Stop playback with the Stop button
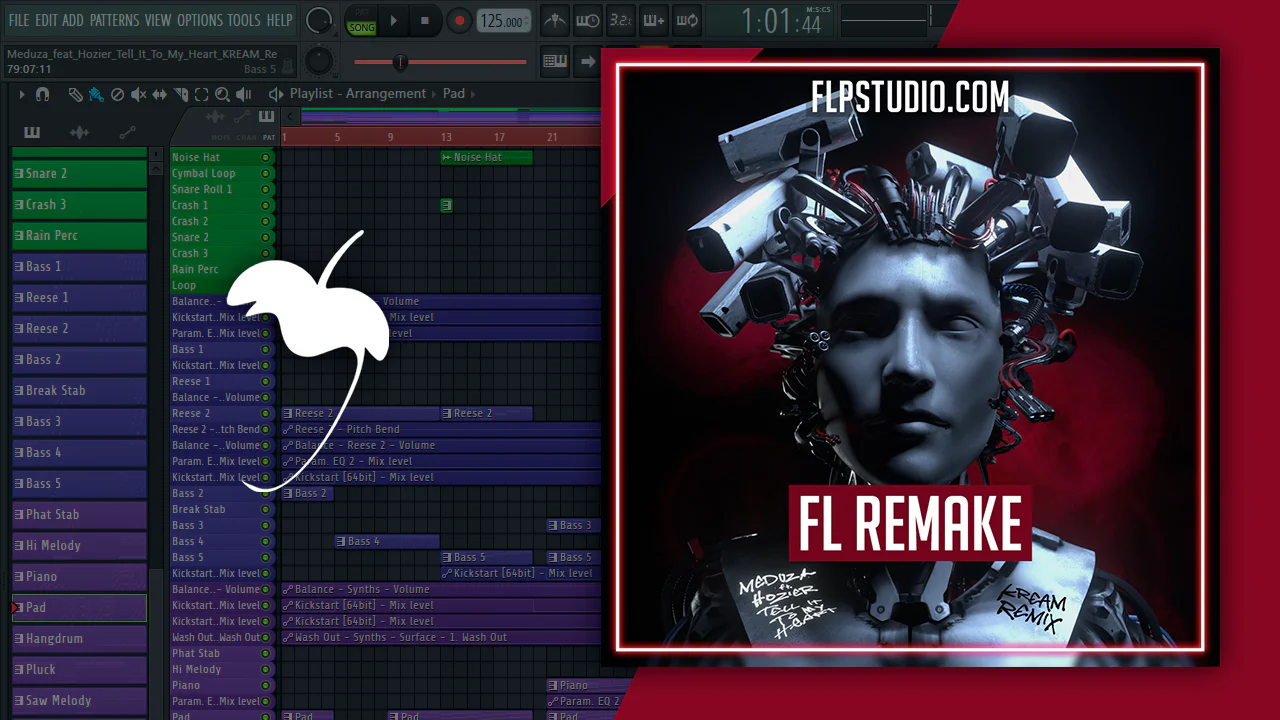1280x720 pixels. tap(425, 21)
